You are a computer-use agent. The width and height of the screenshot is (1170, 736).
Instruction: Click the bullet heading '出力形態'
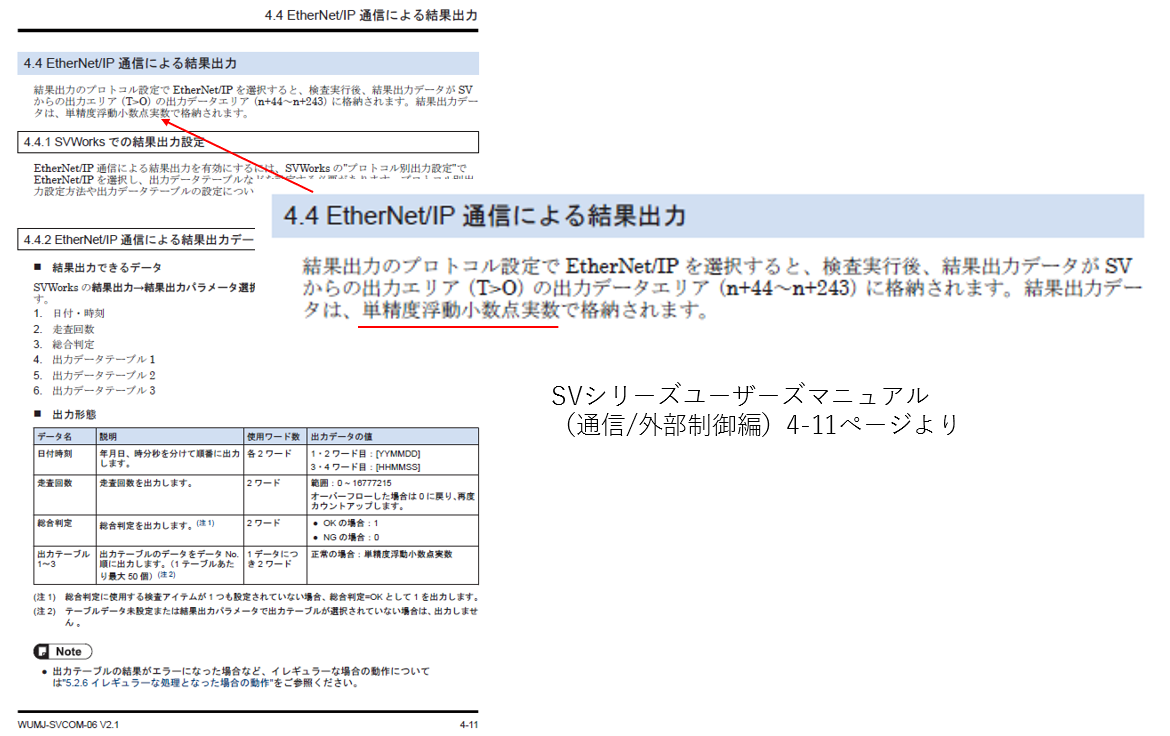(74, 414)
